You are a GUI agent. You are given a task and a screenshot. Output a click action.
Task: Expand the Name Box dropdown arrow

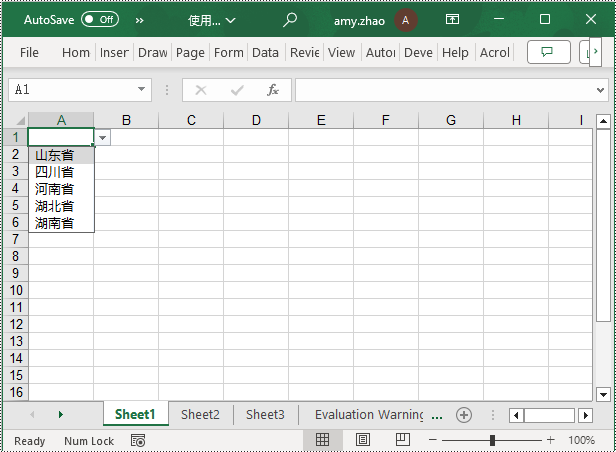(141, 89)
